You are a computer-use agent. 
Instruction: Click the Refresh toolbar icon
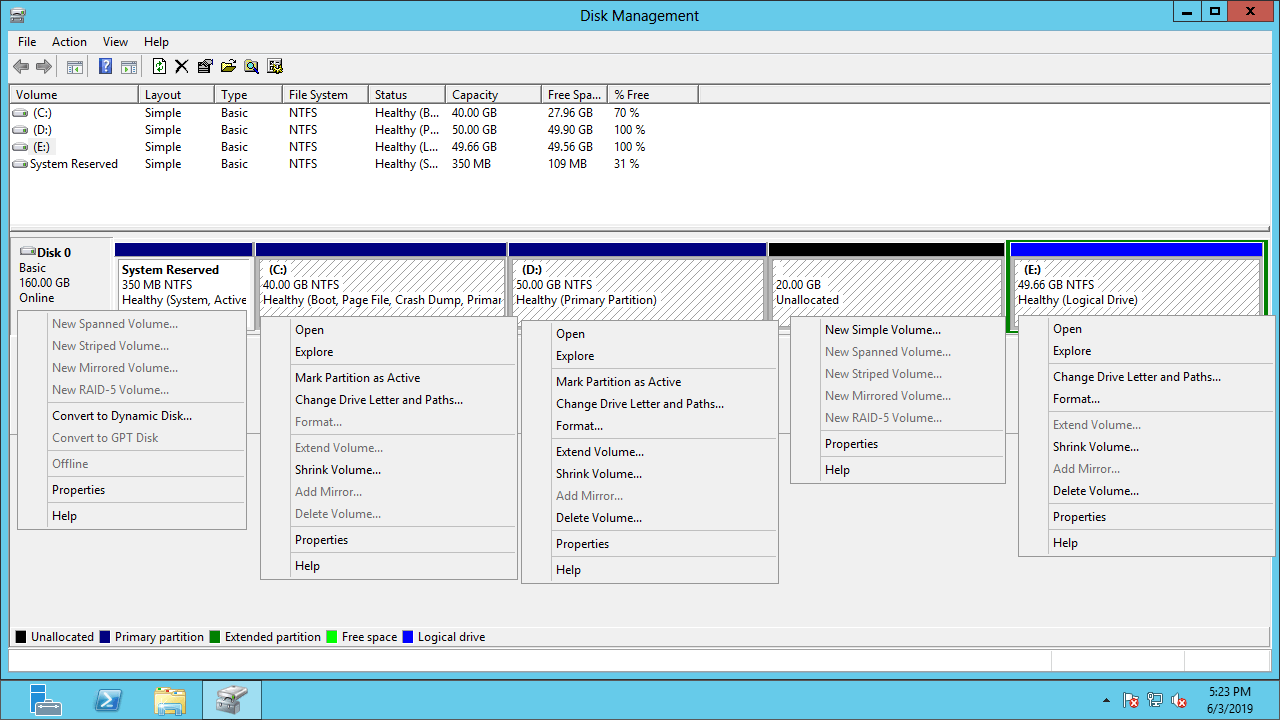(x=159, y=67)
